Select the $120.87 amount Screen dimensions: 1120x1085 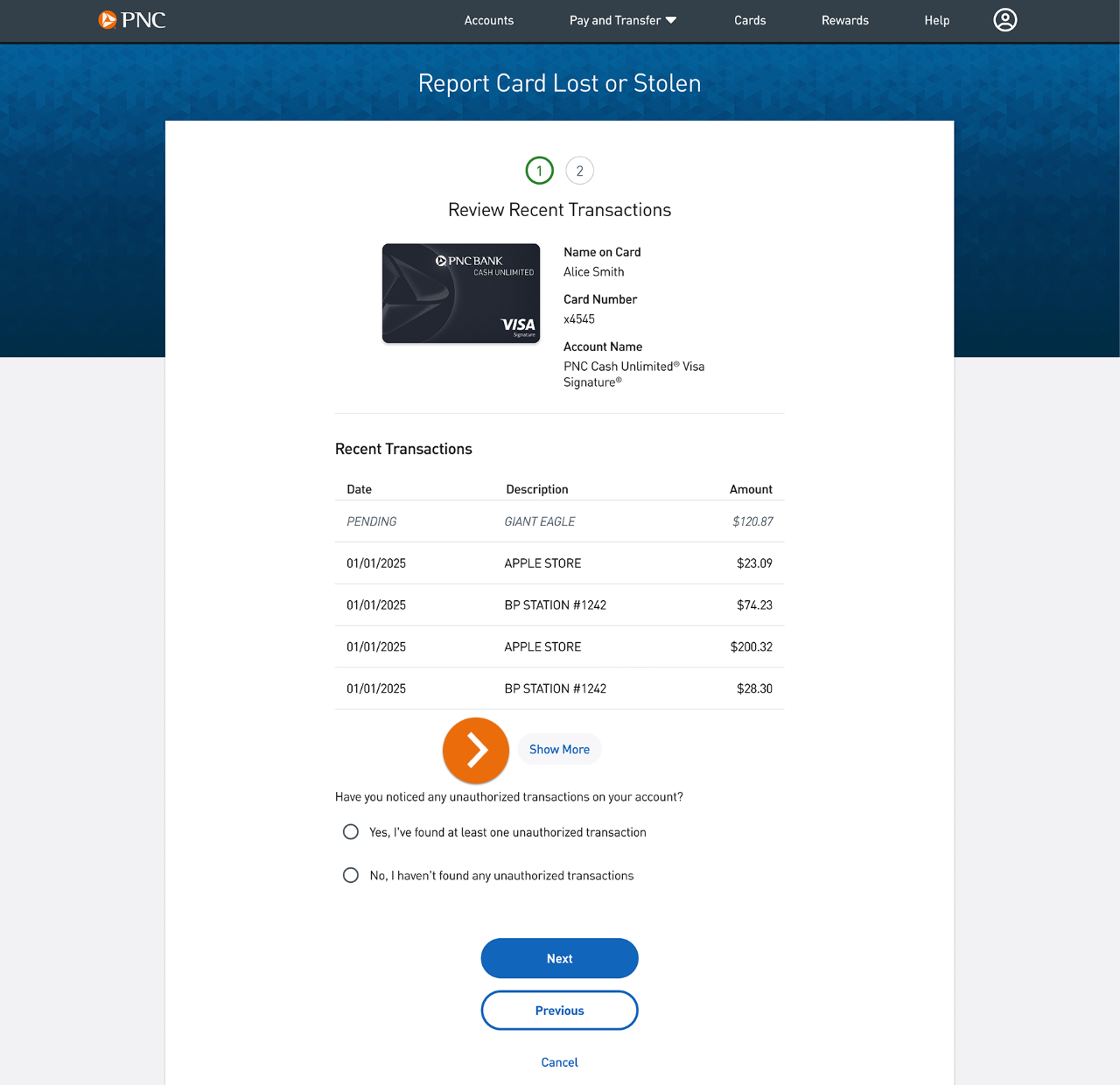[752, 521]
